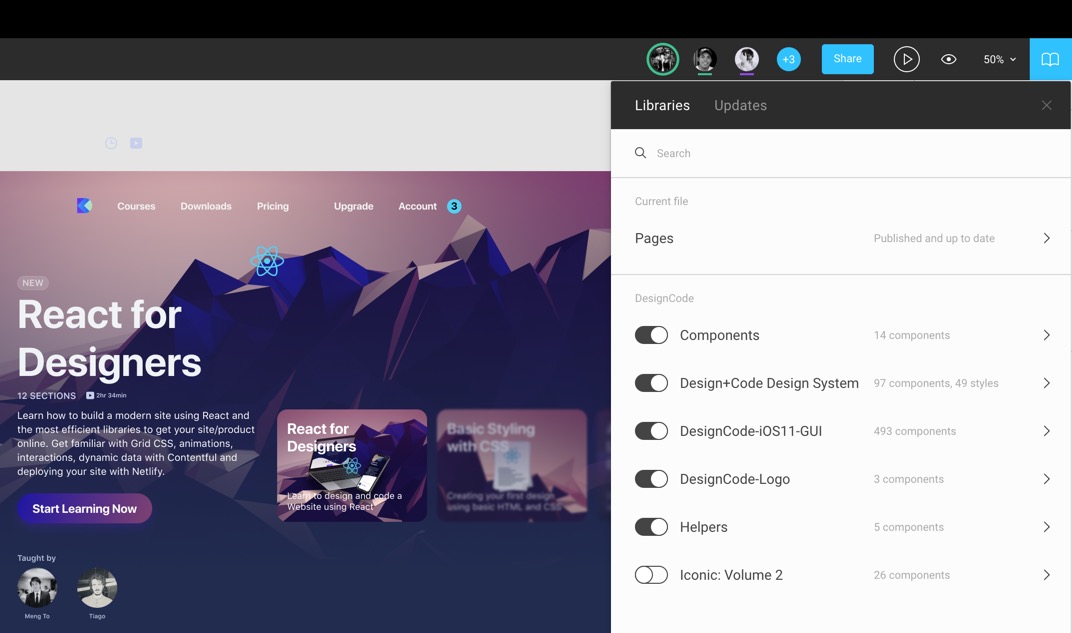Click the video icon next to 2hr 34min
The image size is (1072, 633).
pyautogui.click(x=90, y=395)
